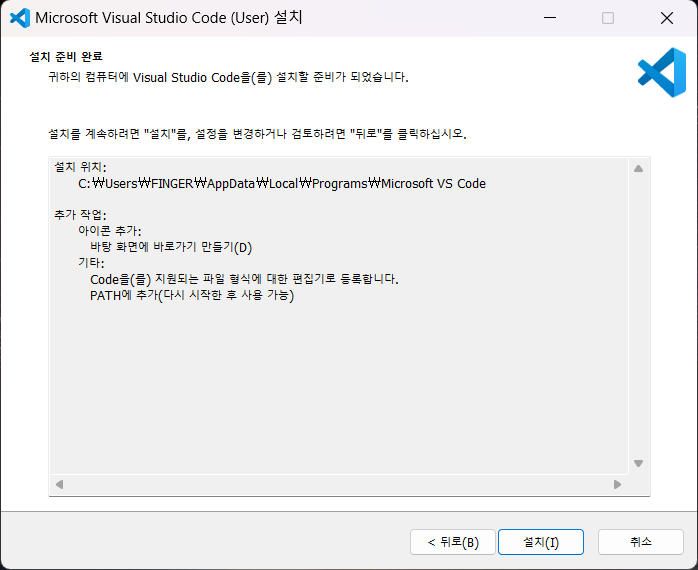Image resolution: width=698 pixels, height=570 pixels.
Task: Cancel setup with the 취소 button
Action: coord(641,542)
